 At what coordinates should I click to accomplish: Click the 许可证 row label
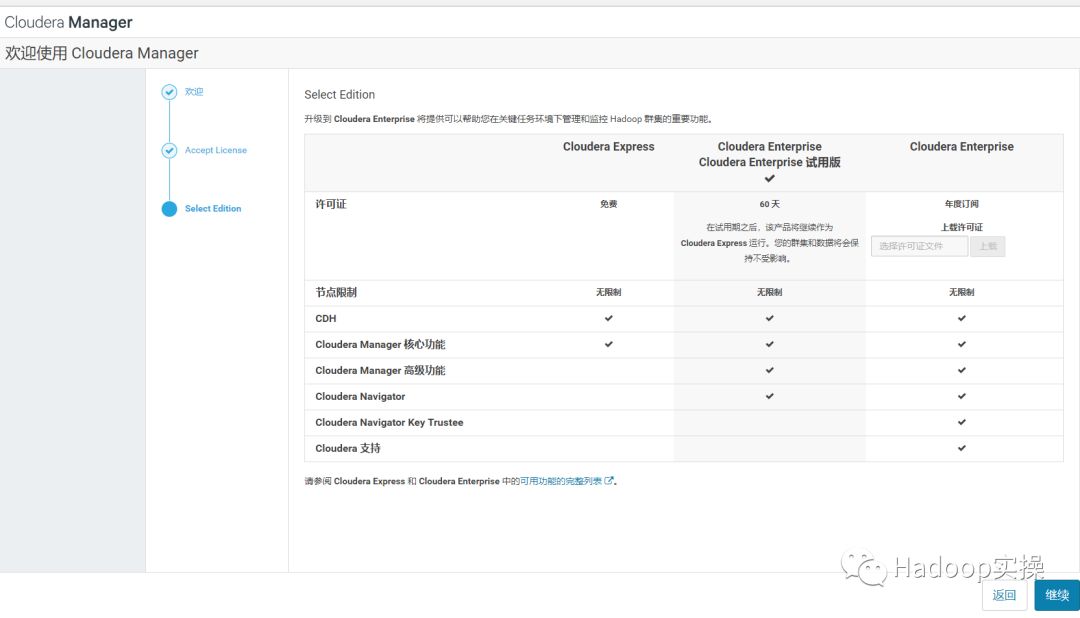coord(331,204)
